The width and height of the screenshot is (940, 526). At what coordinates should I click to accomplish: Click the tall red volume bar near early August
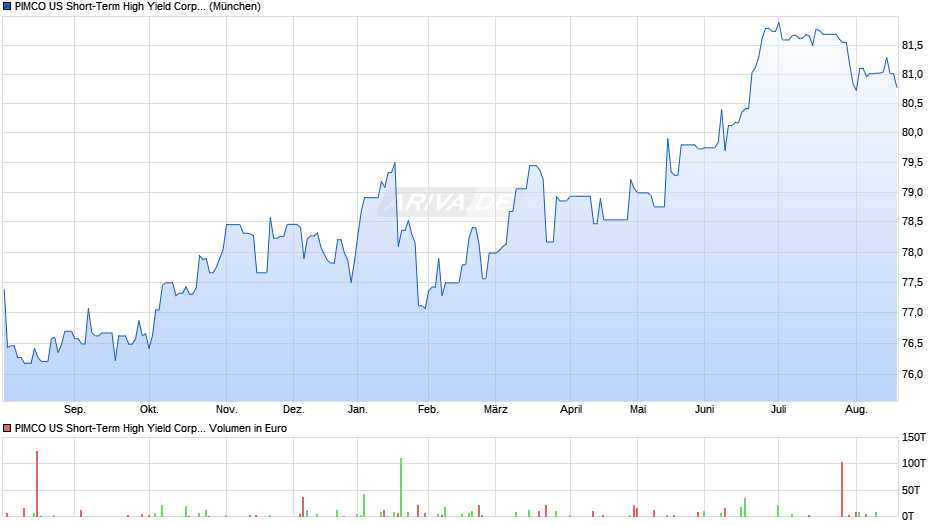click(x=842, y=489)
